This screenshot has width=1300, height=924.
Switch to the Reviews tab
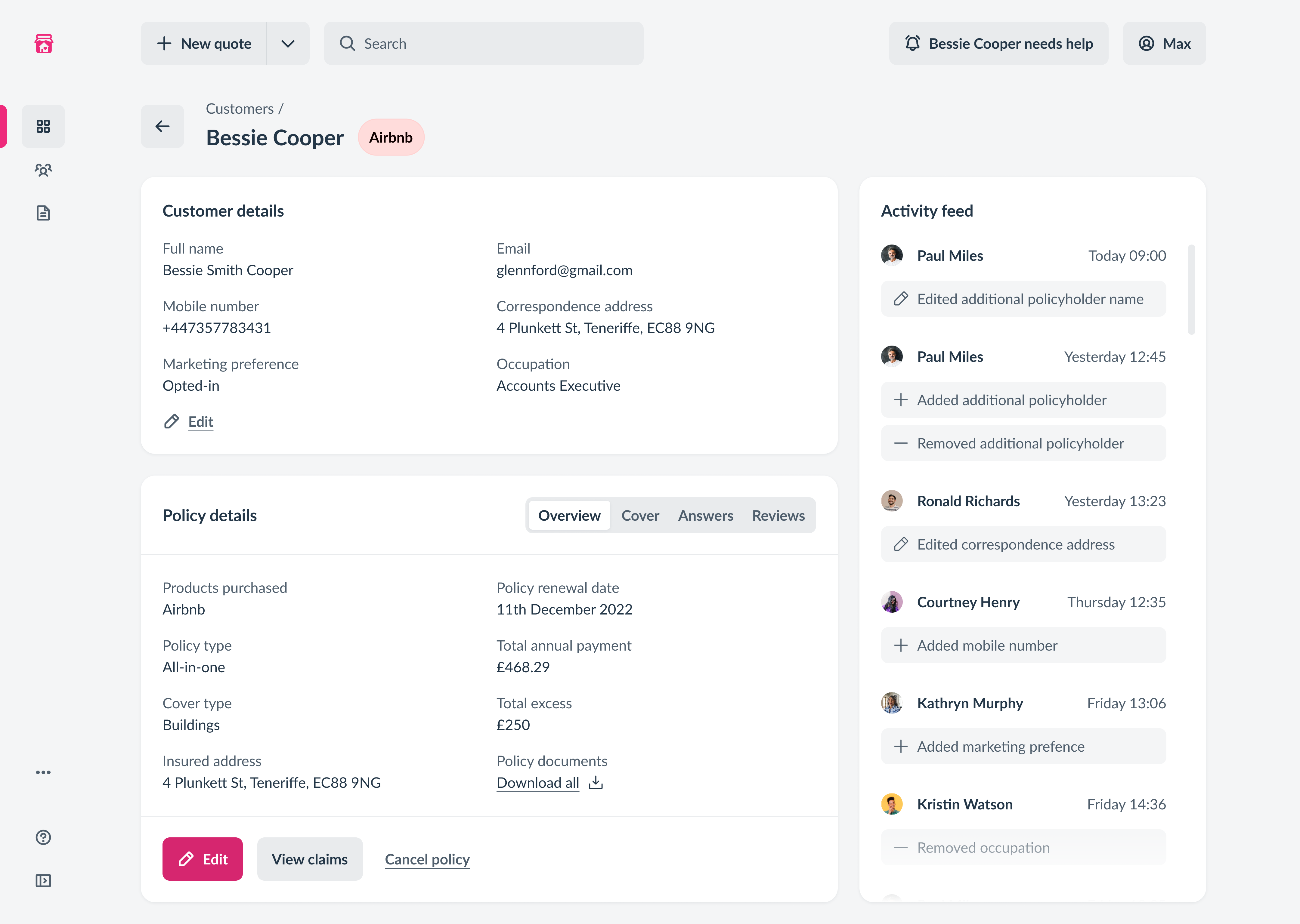778,516
